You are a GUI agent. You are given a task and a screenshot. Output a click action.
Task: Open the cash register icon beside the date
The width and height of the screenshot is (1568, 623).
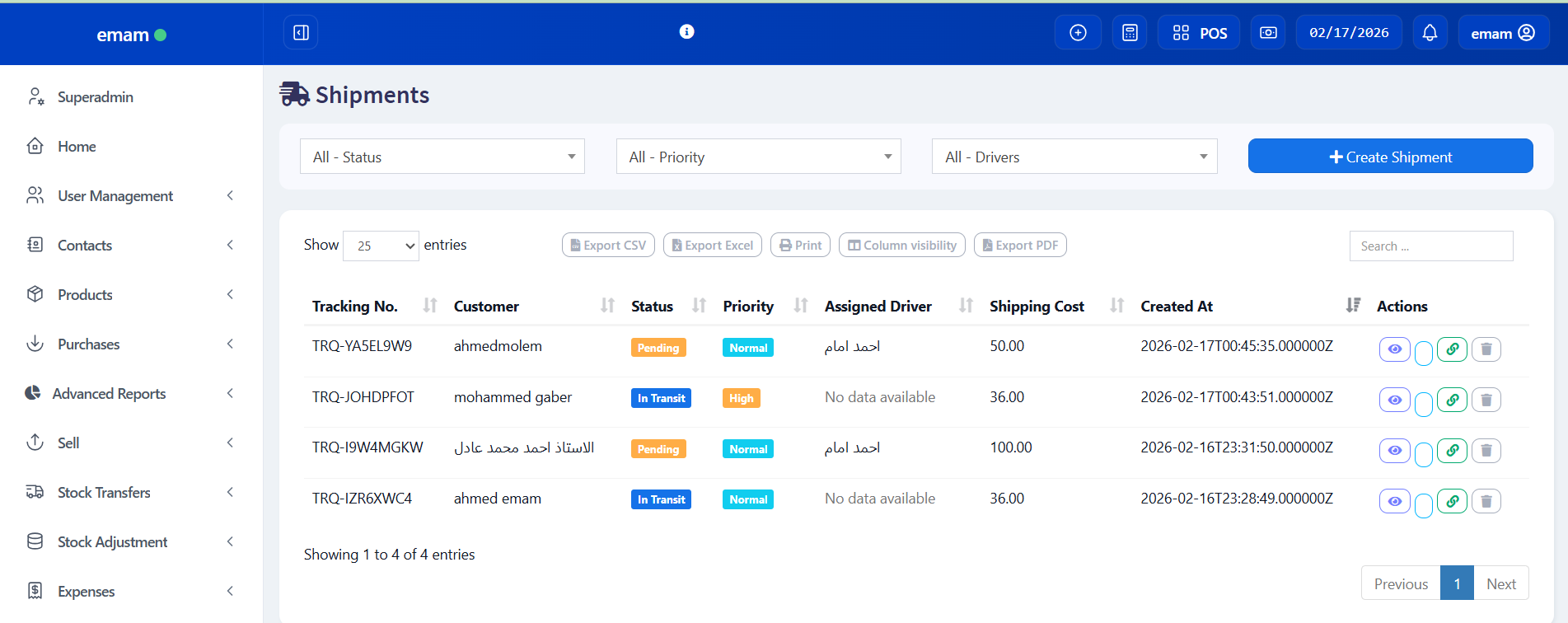pyautogui.click(x=1268, y=33)
